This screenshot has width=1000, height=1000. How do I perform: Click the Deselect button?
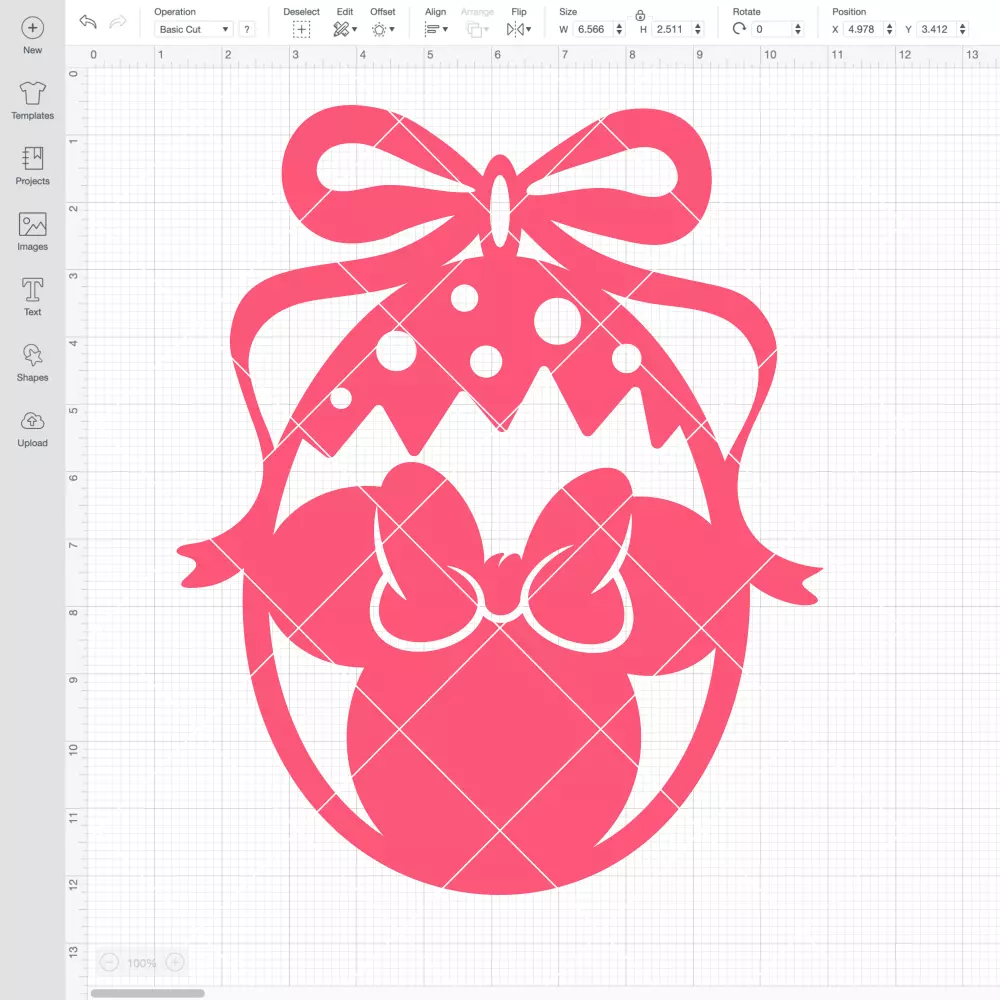tap(301, 29)
